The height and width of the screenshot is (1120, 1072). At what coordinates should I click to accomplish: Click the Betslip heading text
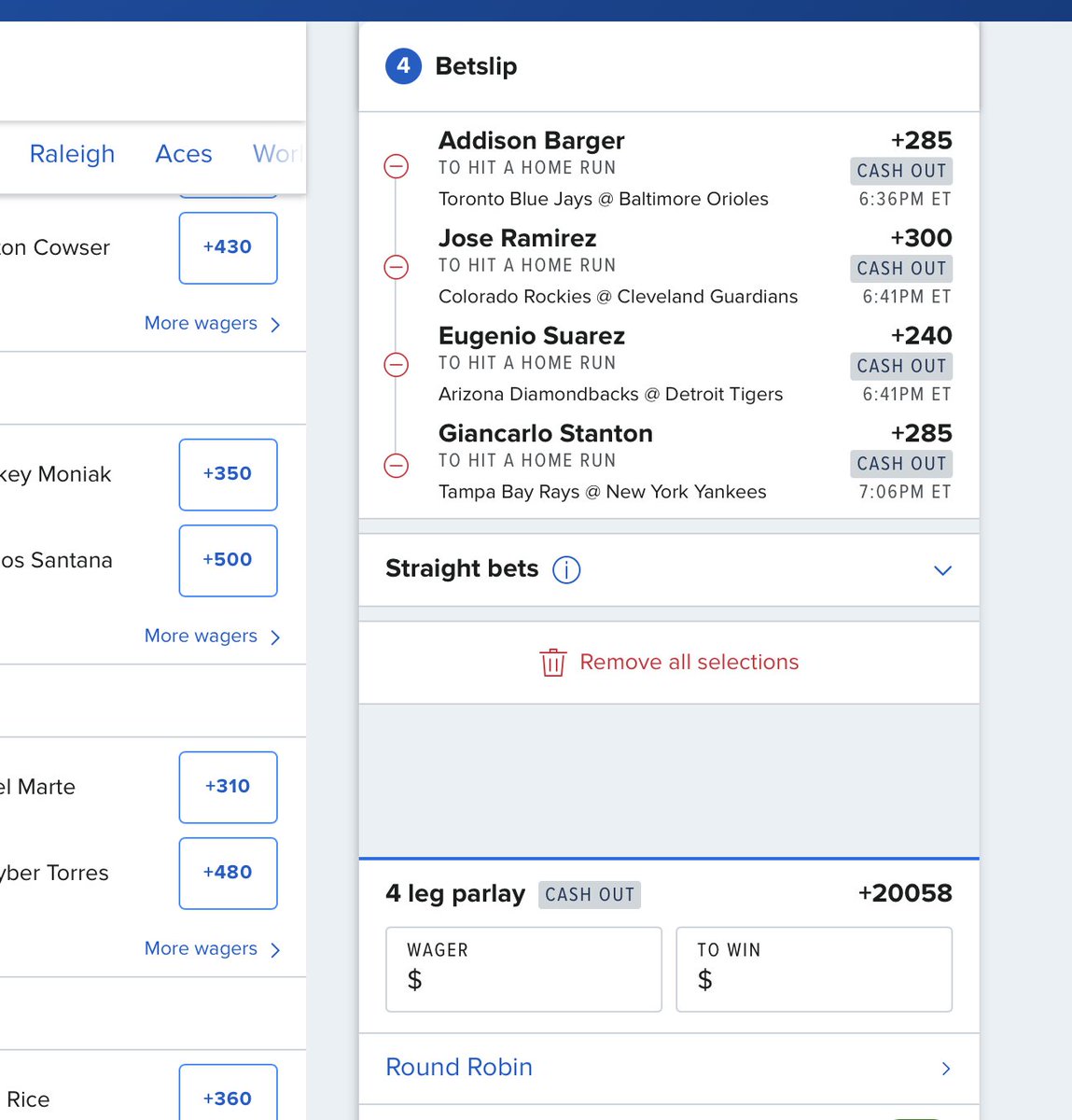coord(476,66)
